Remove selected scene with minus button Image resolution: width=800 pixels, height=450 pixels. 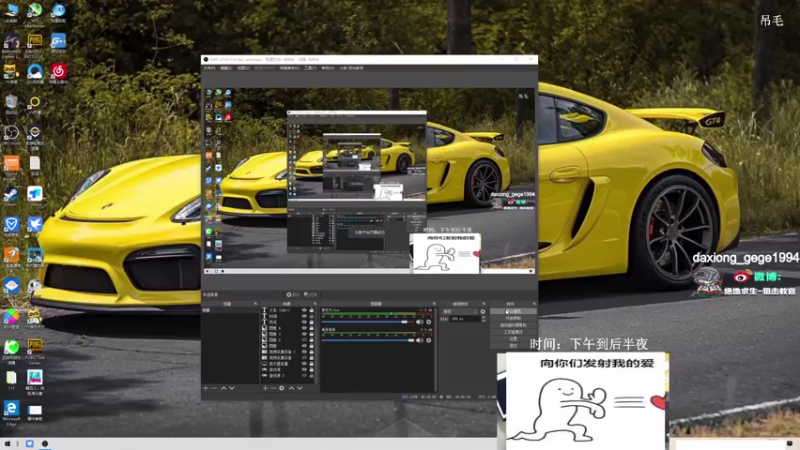click(x=214, y=388)
